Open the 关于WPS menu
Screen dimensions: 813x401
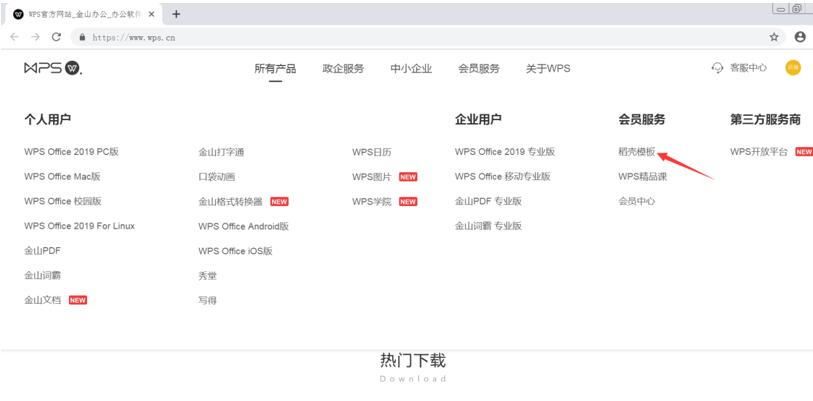(x=548, y=68)
